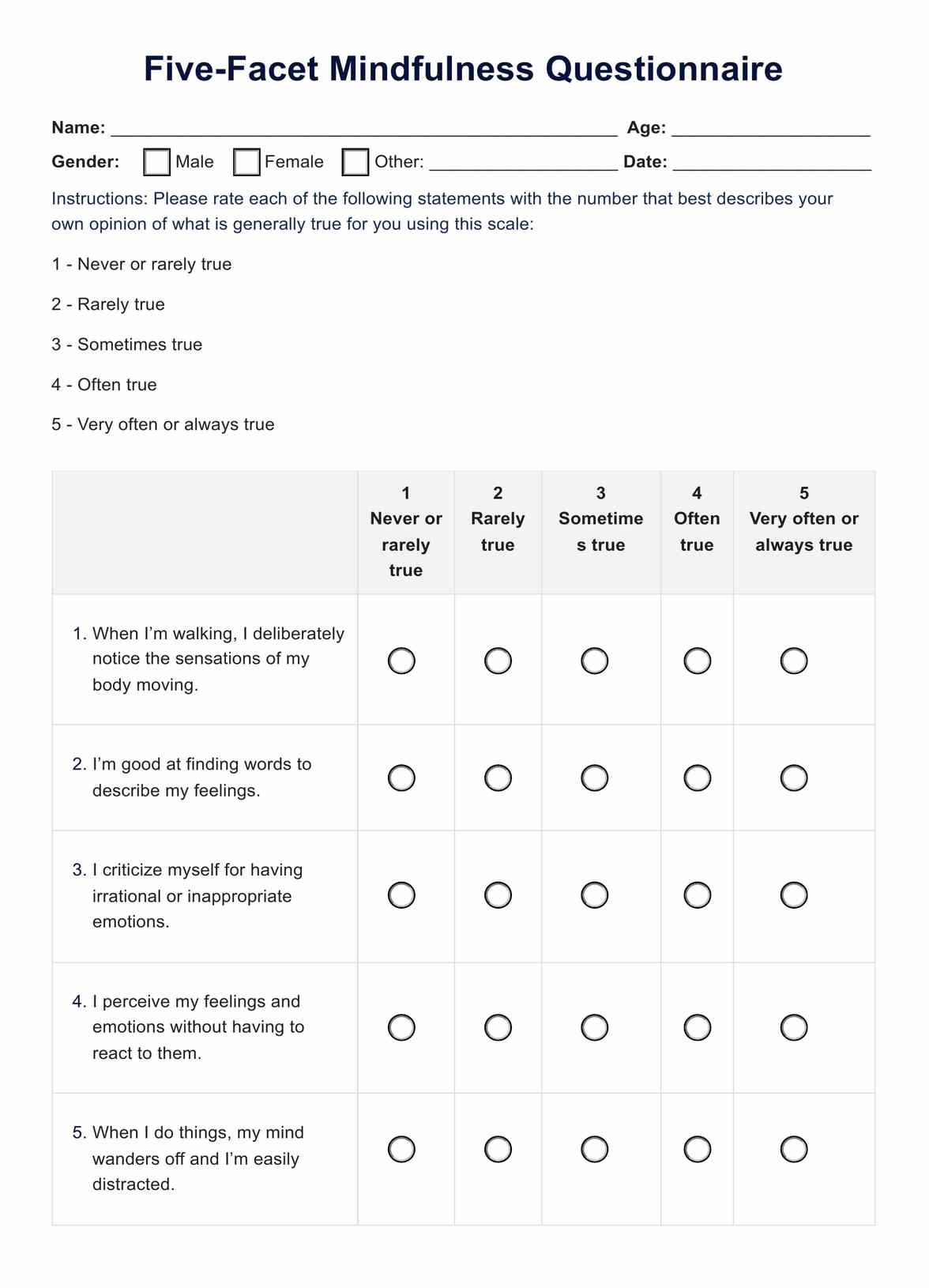Mark 'Never or rarely true' for question 5
This screenshot has width=929, height=1288.
(401, 1150)
